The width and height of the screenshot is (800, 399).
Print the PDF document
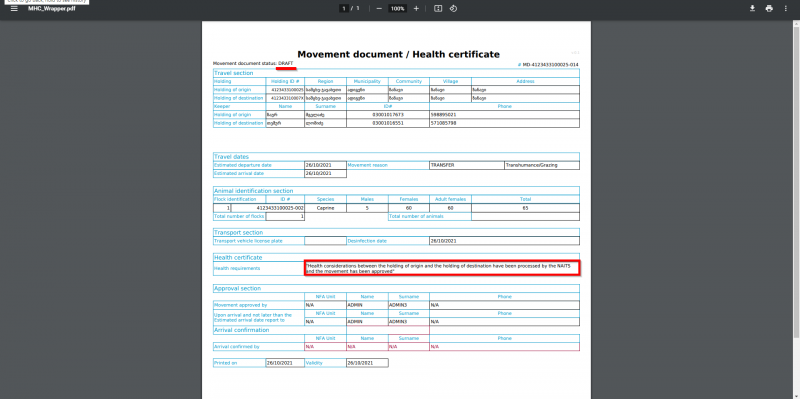click(769, 9)
